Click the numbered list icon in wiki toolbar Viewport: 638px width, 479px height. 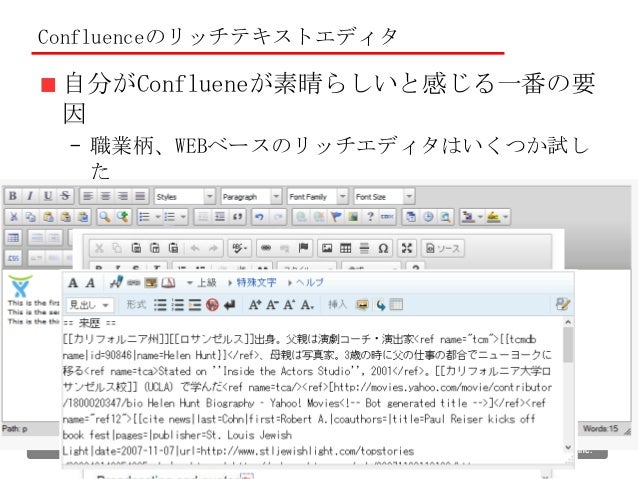pos(177,305)
